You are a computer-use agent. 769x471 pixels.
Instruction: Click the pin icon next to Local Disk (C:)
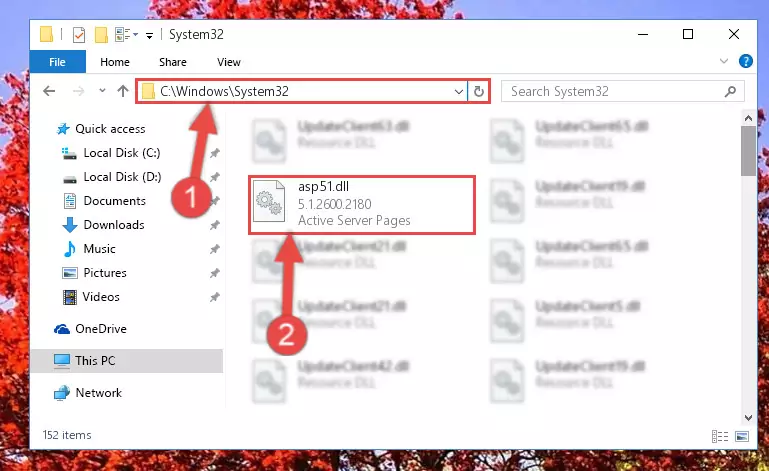(x=214, y=154)
